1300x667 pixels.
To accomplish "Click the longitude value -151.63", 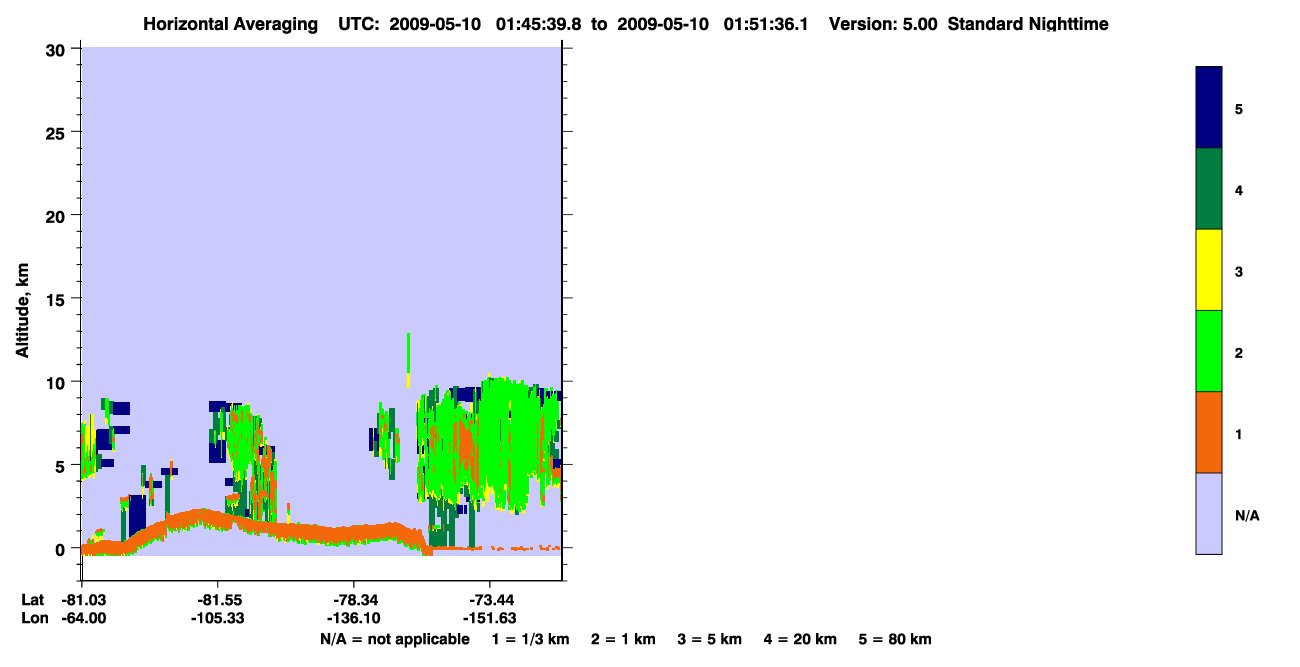I will point(489,618).
